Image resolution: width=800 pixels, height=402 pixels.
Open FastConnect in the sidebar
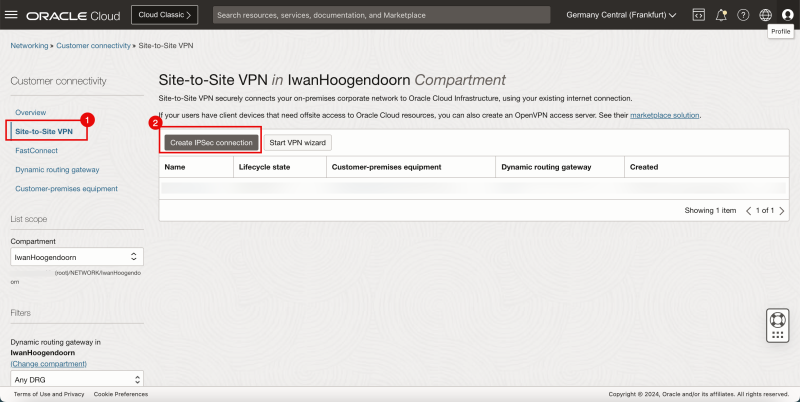36,150
